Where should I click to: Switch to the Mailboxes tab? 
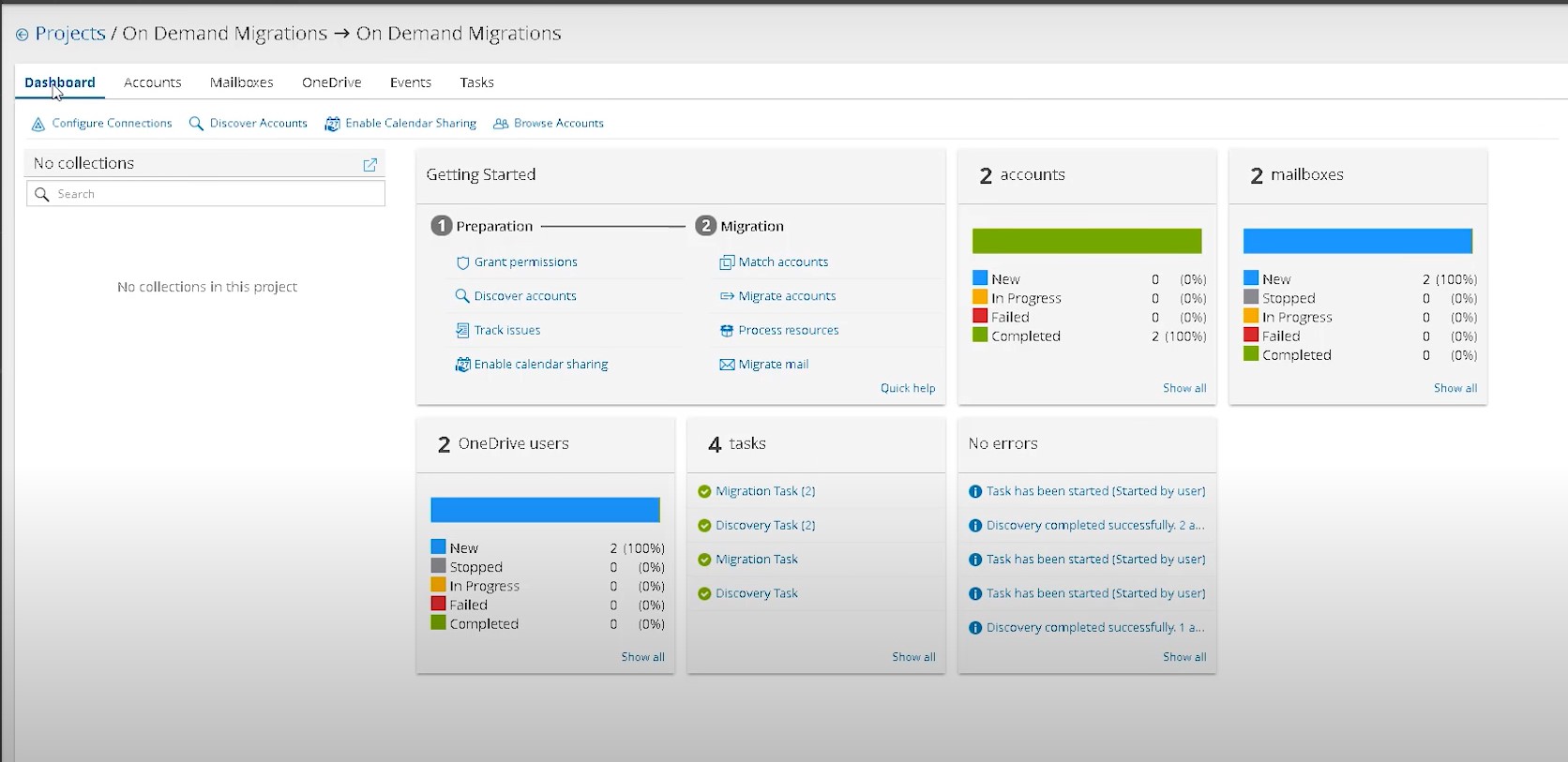tap(241, 82)
